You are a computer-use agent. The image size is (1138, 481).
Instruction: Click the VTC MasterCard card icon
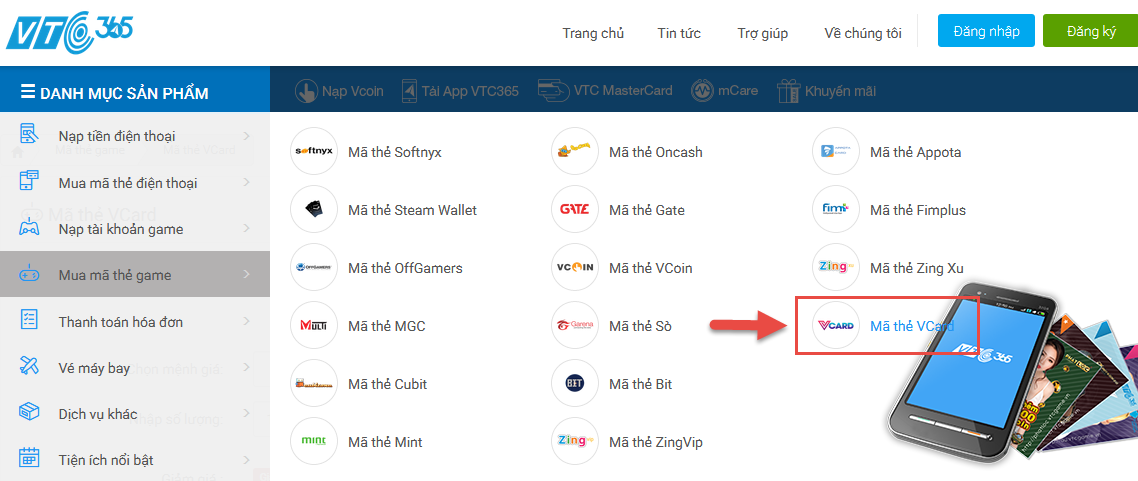553,90
